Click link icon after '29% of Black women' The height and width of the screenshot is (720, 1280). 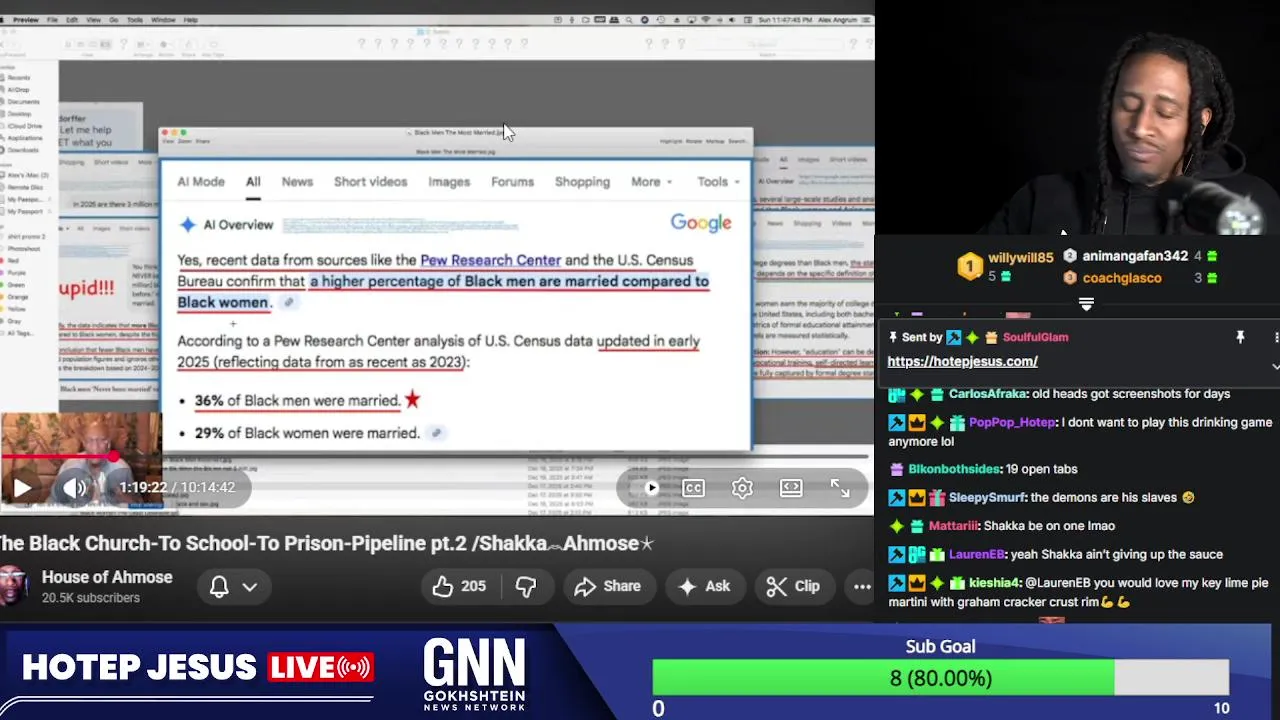[x=436, y=433]
